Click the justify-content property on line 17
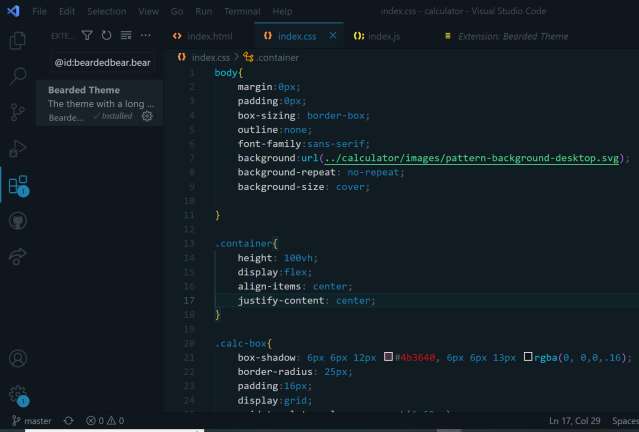This screenshot has width=639, height=432. pos(281,300)
